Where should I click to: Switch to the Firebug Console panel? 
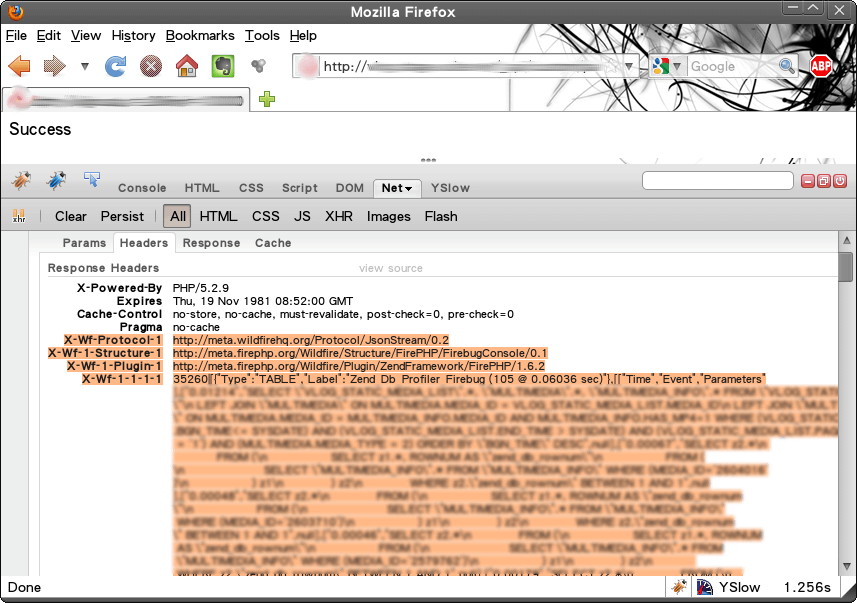[142, 188]
